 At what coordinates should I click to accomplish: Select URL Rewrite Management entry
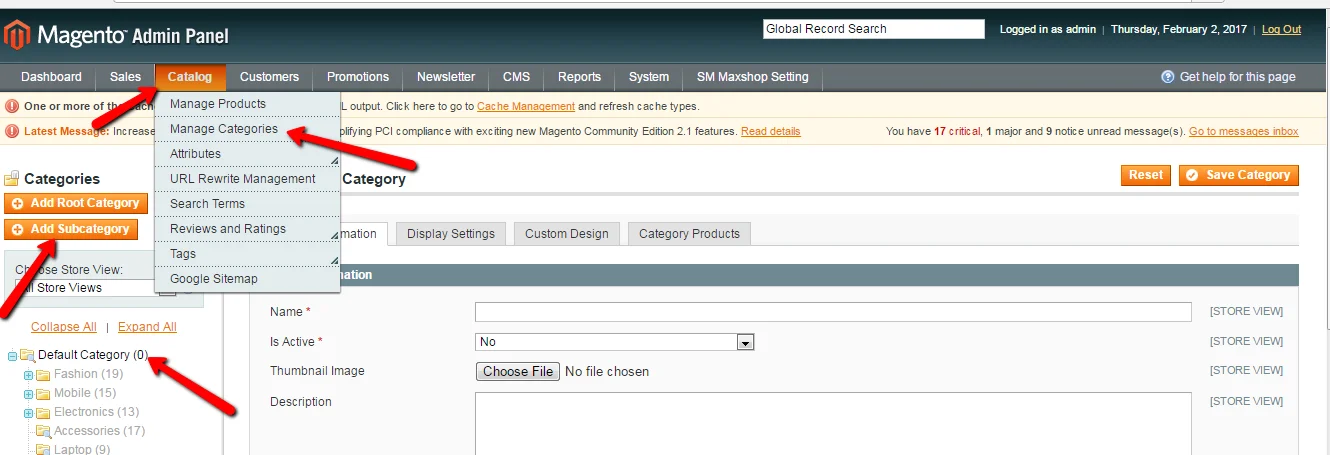pos(247,179)
